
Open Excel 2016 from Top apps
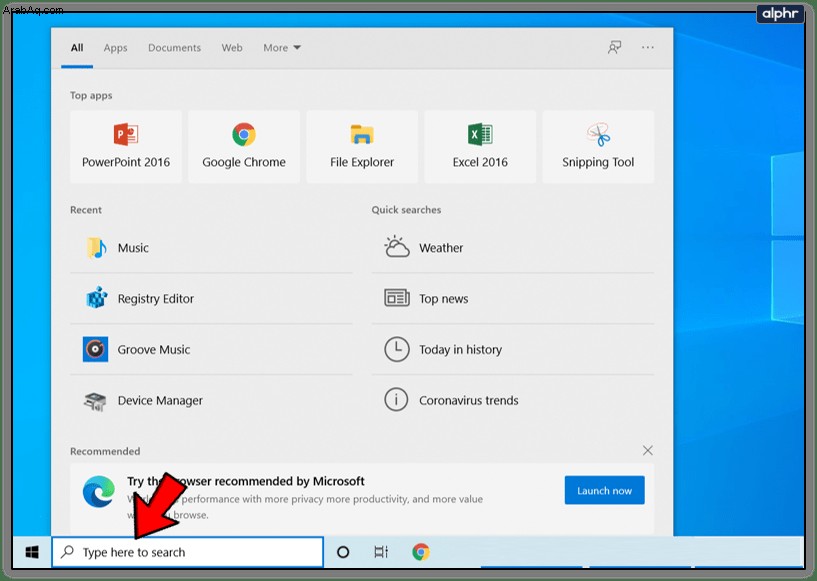480,146
